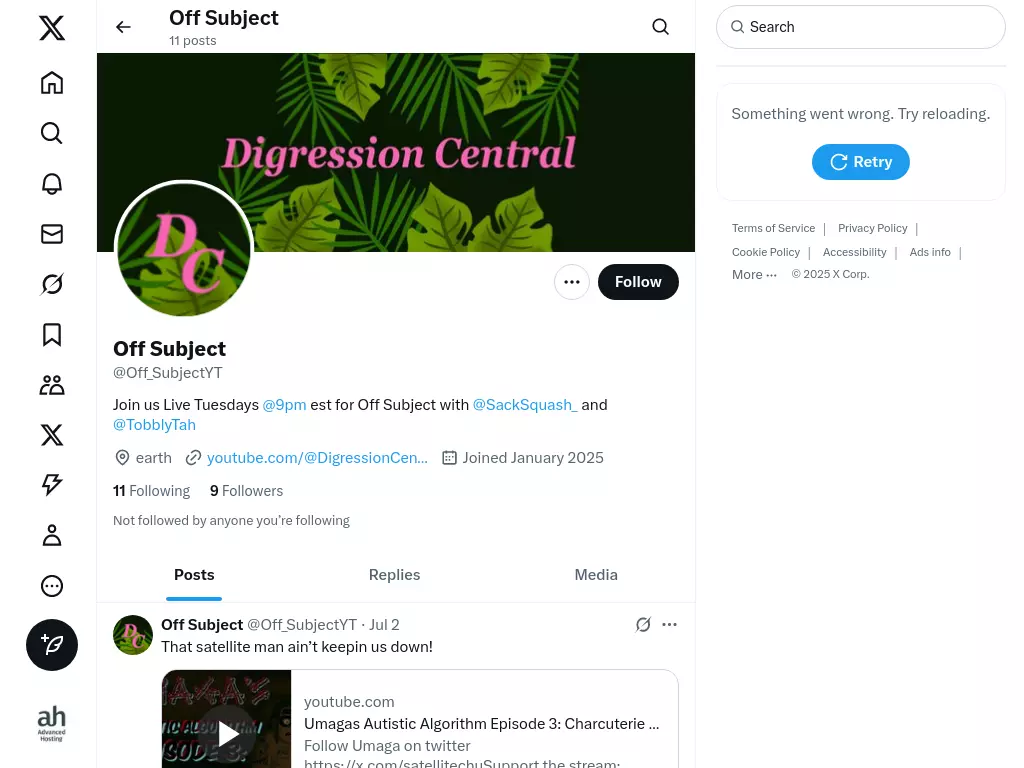Click into the Search input field
This screenshot has width=1024, height=768.
pyautogui.click(x=860, y=27)
